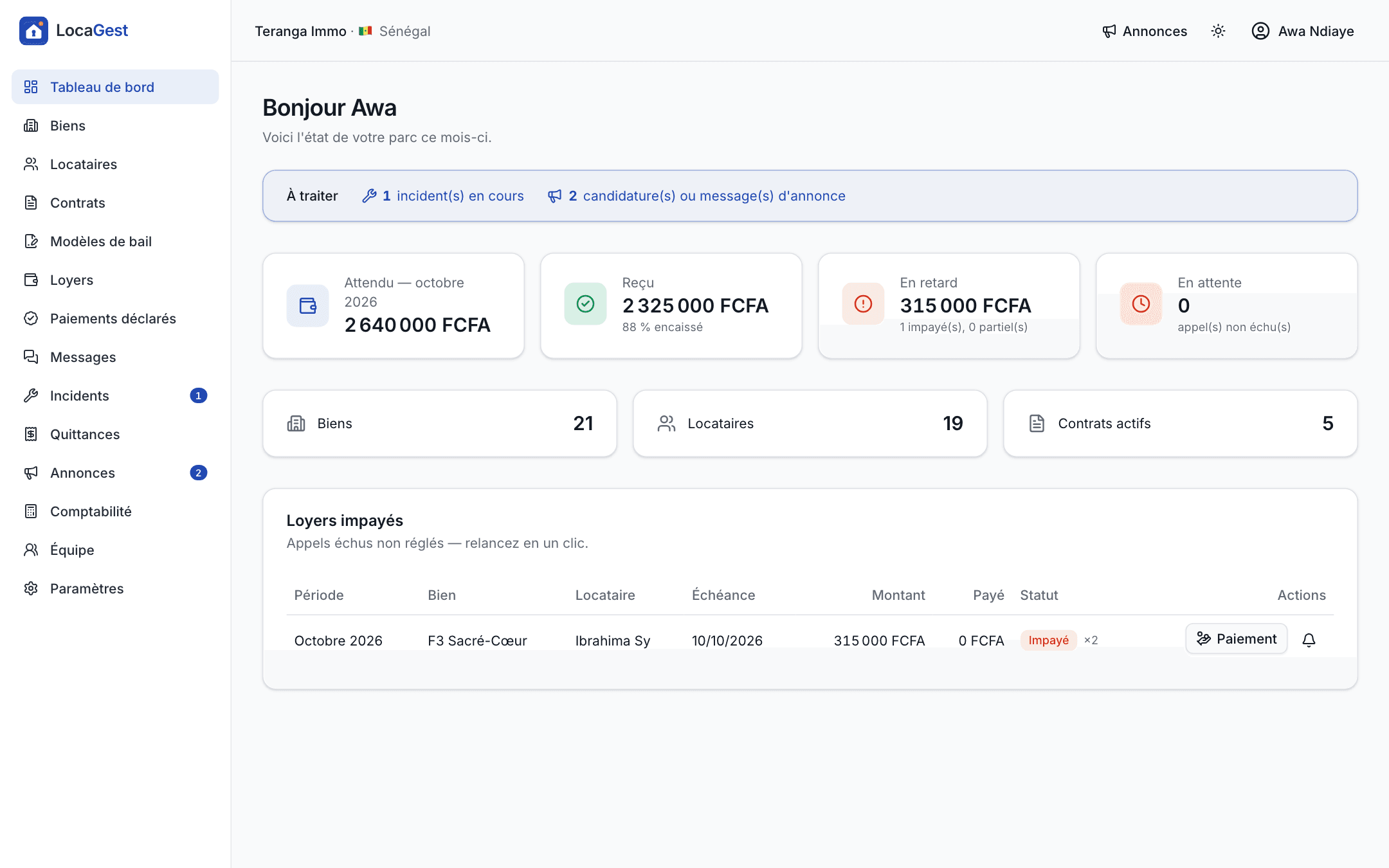Click the Paramètres gear icon
1389x868 pixels.
[31, 588]
